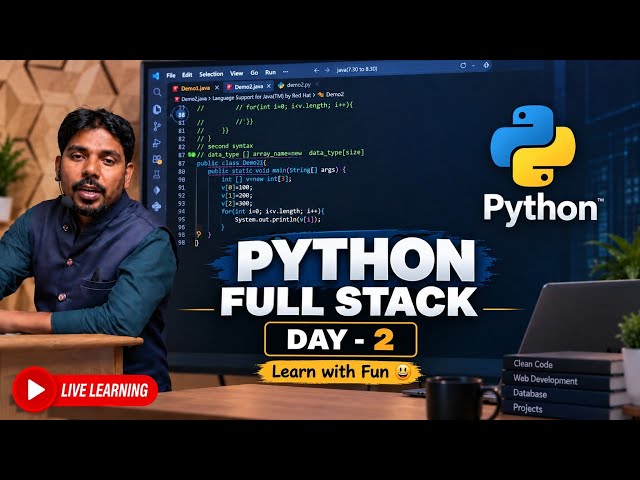The height and width of the screenshot is (480, 640).
Task: Click line 'public static void main(String[] args) {'
Action: [277, 170]
